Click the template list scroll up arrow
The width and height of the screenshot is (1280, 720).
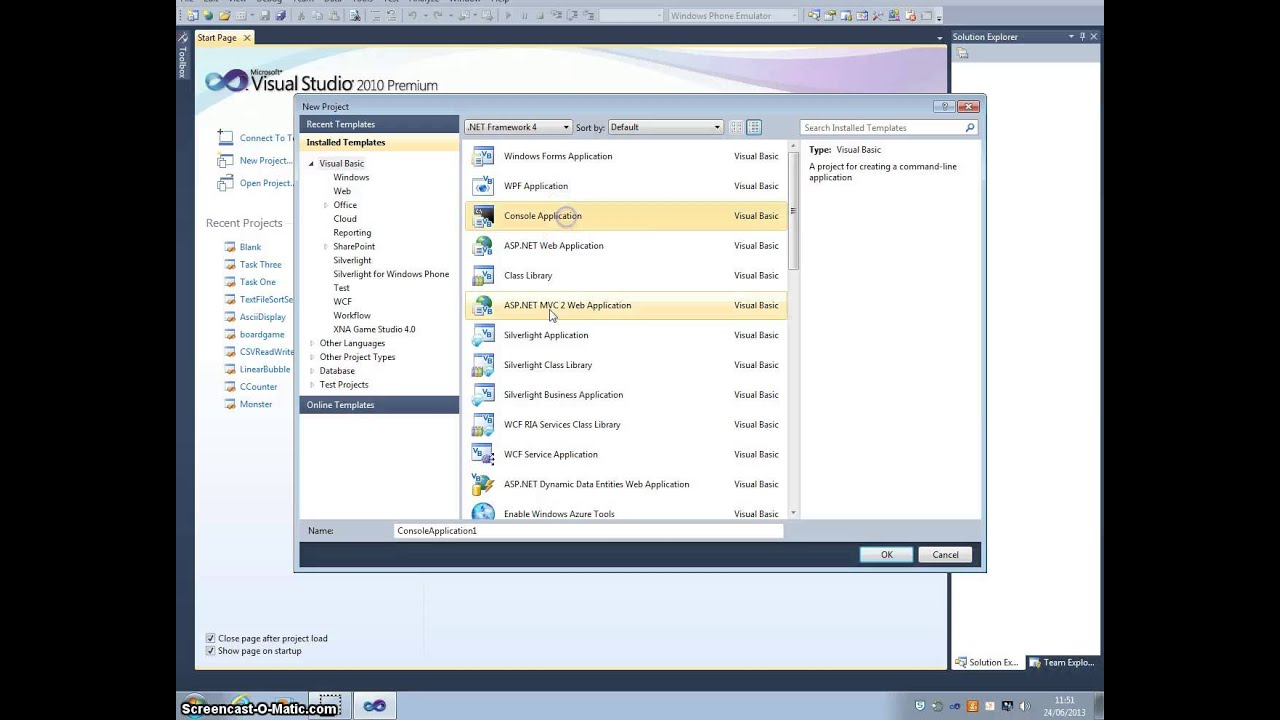click(793, 147)
